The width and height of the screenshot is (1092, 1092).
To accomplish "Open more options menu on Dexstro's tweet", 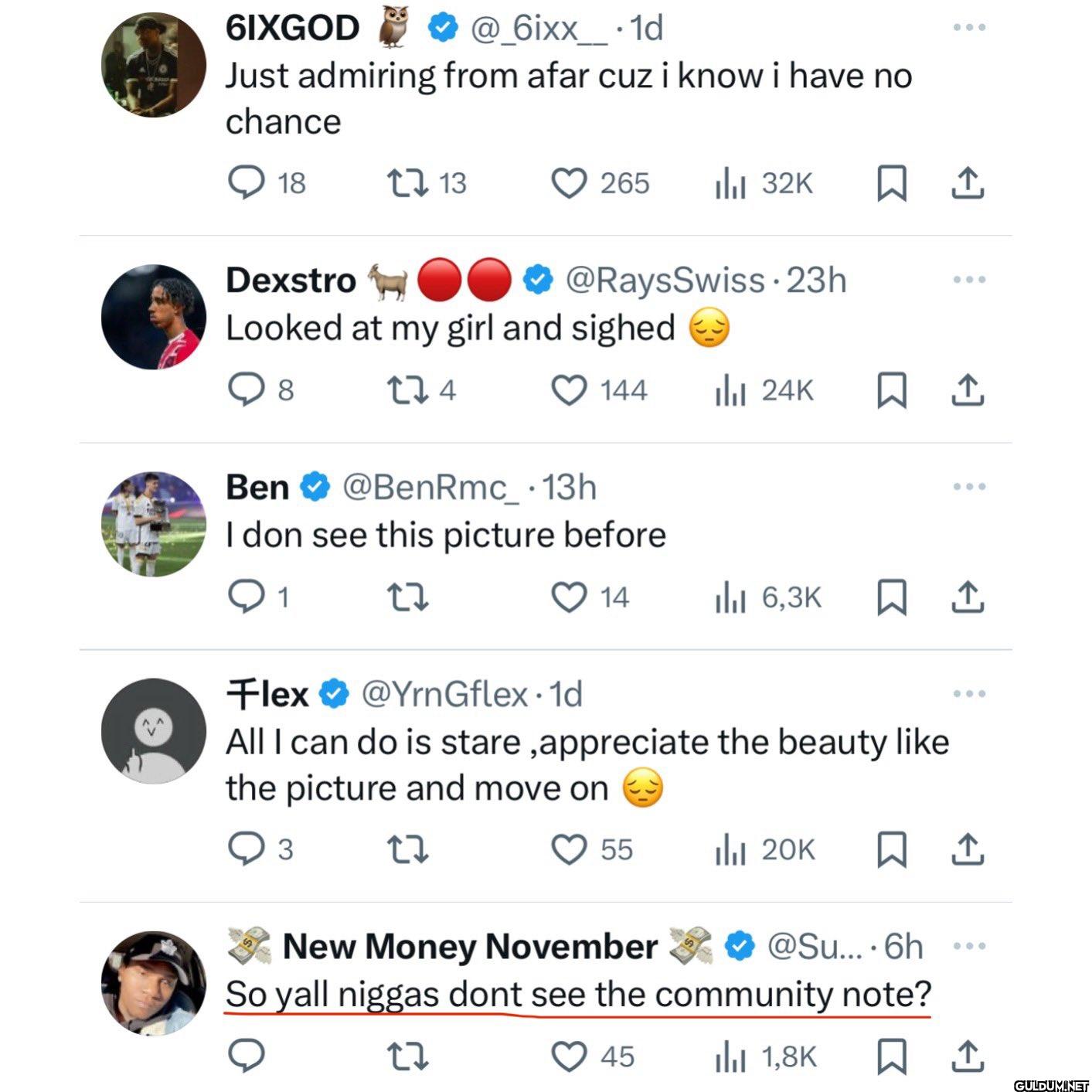I will 969,280.
